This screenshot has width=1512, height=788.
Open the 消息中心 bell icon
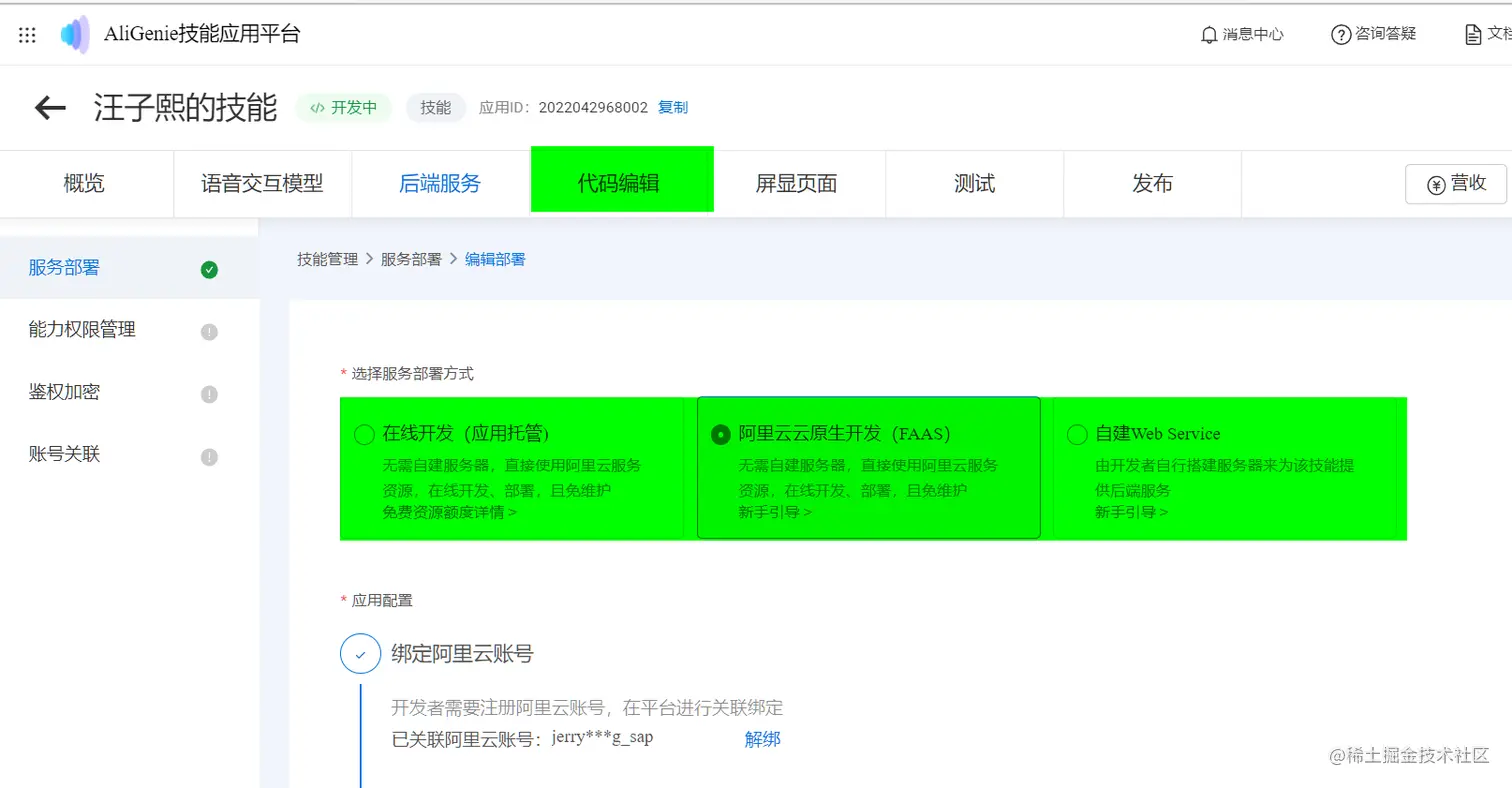1209,35
